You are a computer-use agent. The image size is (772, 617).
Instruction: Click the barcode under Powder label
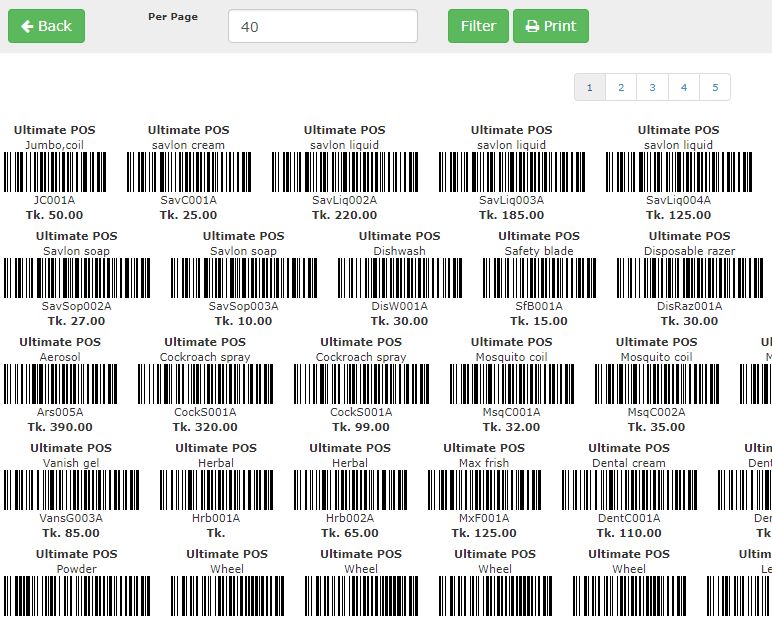click(77, 596)
